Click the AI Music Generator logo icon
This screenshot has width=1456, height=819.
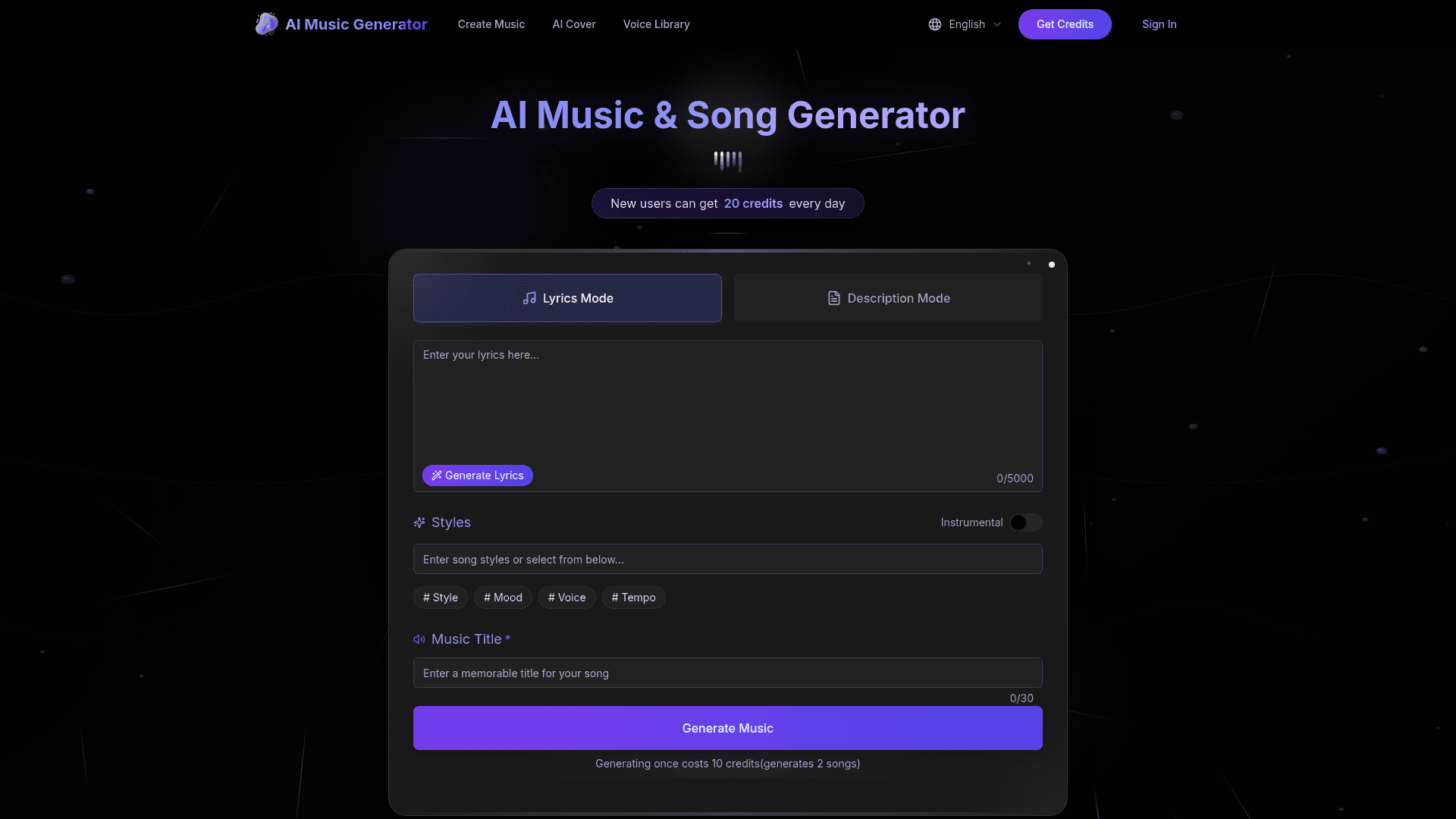coord(266,24)
